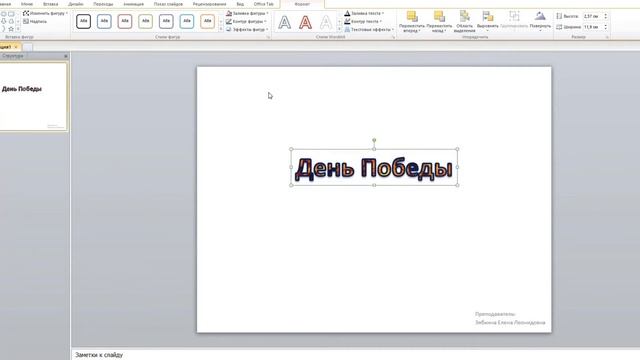Apply the black outline shape style
Image resolution: width=640 pixels, height=360 pixels.
[83, 21]
